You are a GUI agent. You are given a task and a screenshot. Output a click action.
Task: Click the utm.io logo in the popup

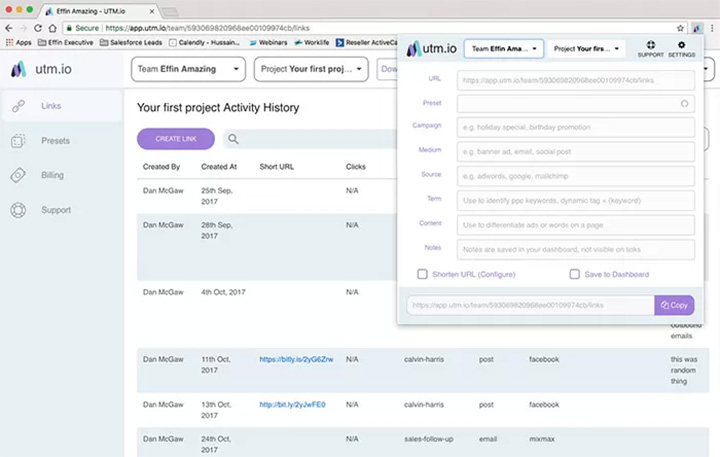pos(432,48)
